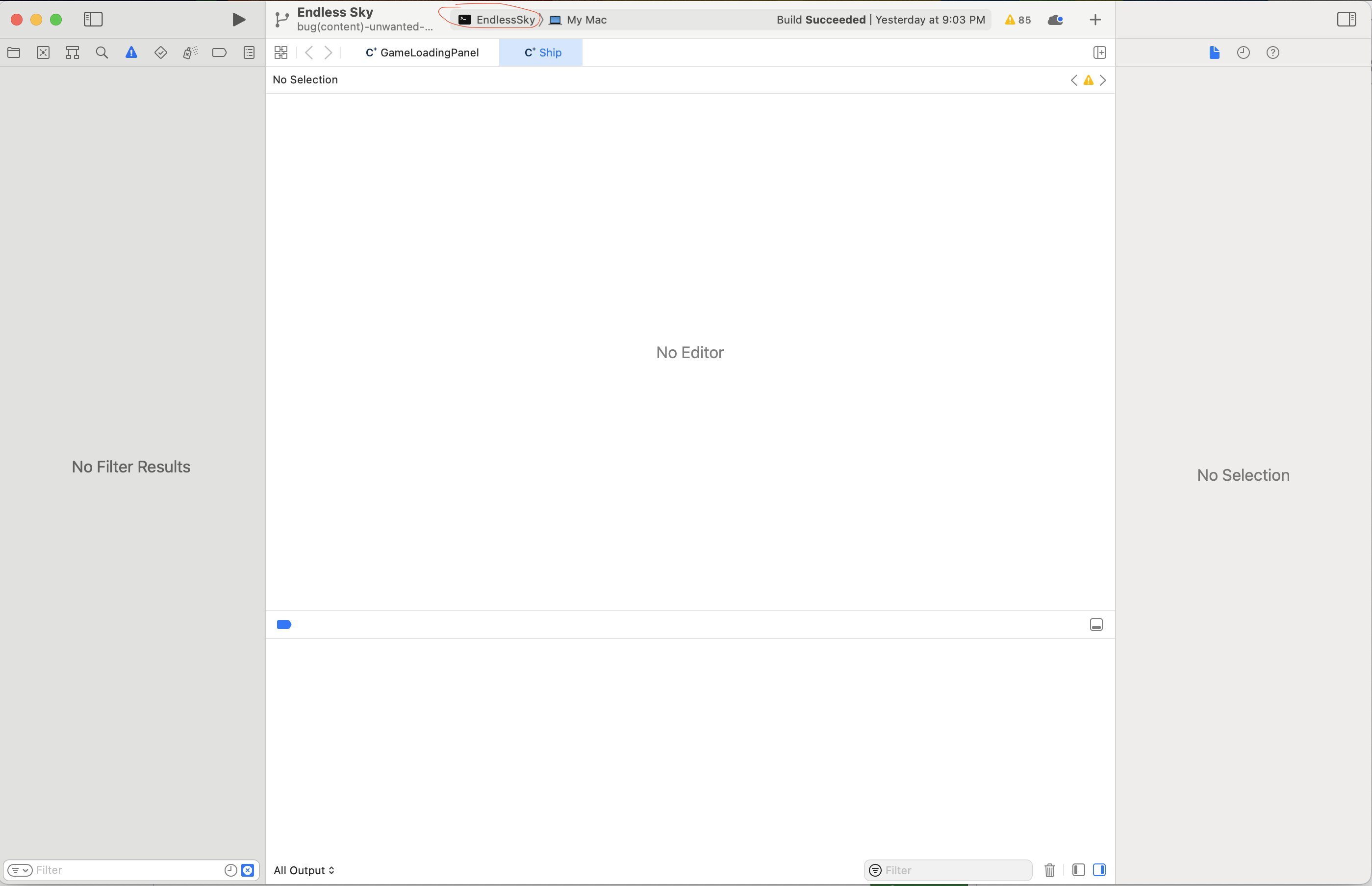Select the Ship editor tab
The width and height of the screenshot is (1372, 886).
tap(541, 52)
